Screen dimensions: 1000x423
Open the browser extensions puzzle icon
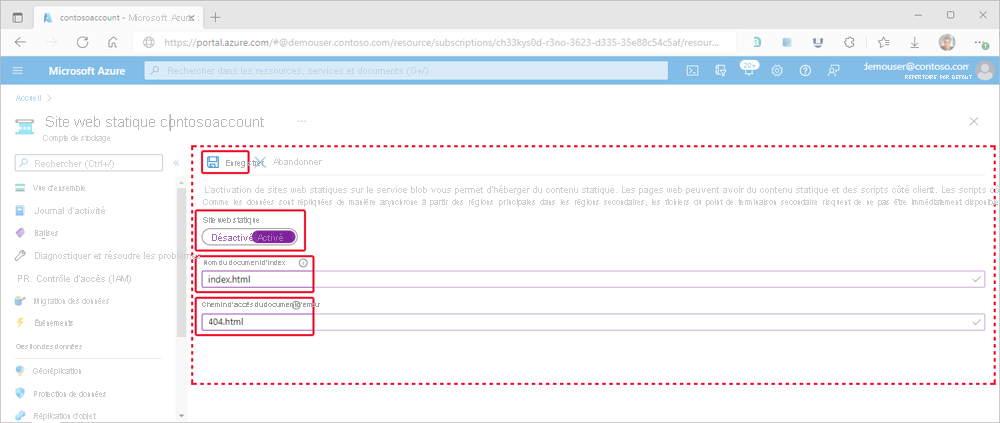coord(849,42)
